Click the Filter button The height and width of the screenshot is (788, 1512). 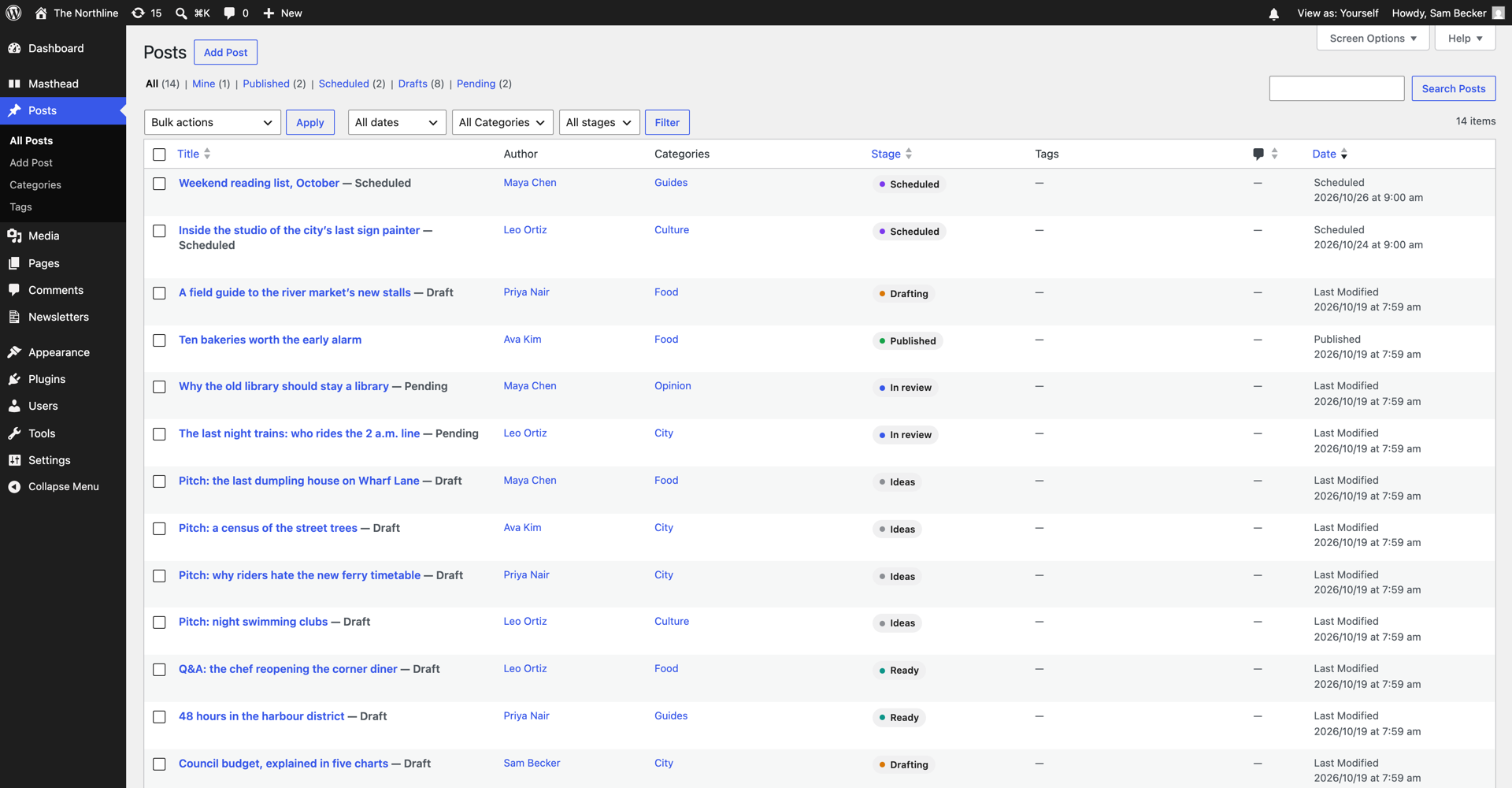coord(667,122)
